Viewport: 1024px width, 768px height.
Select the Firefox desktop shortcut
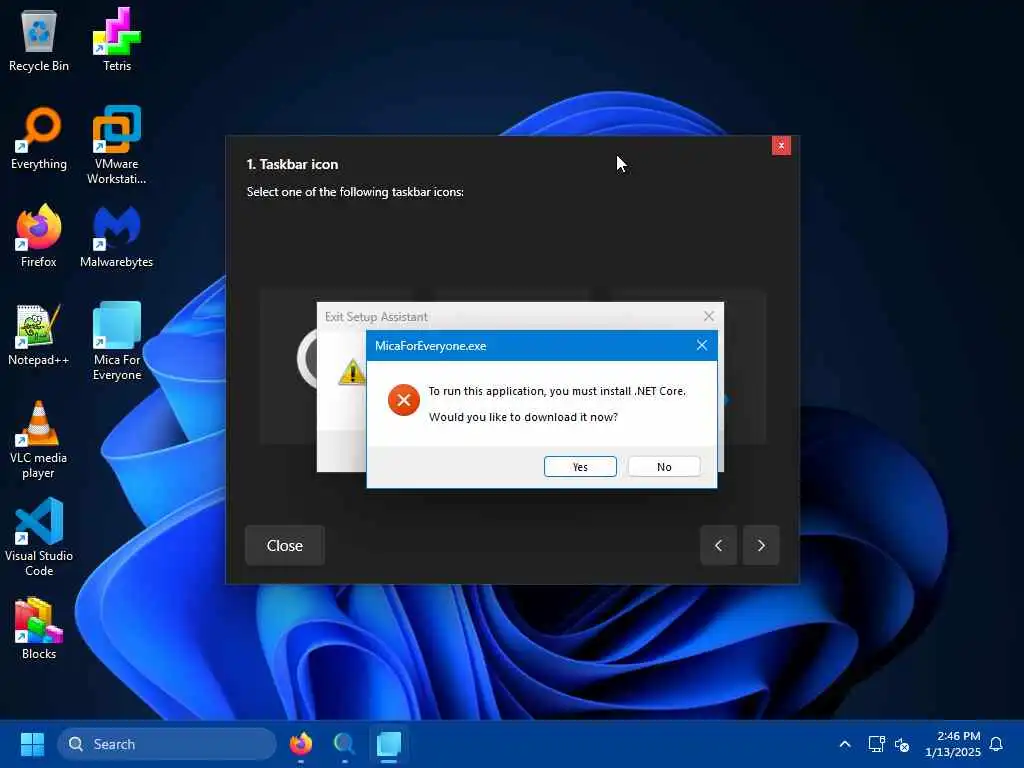point(39,236)
